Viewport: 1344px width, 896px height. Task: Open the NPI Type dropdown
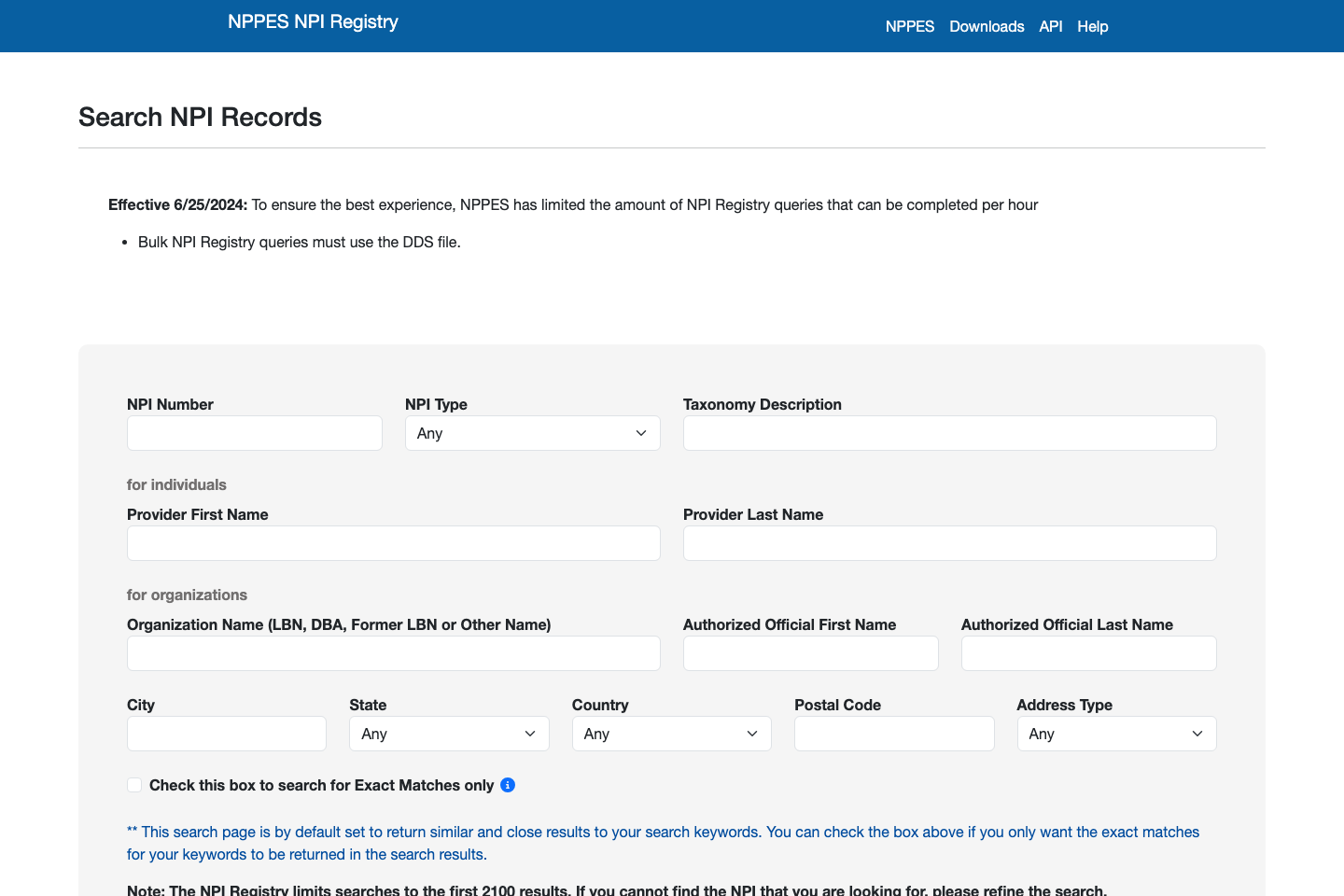[x=532, y=433]
